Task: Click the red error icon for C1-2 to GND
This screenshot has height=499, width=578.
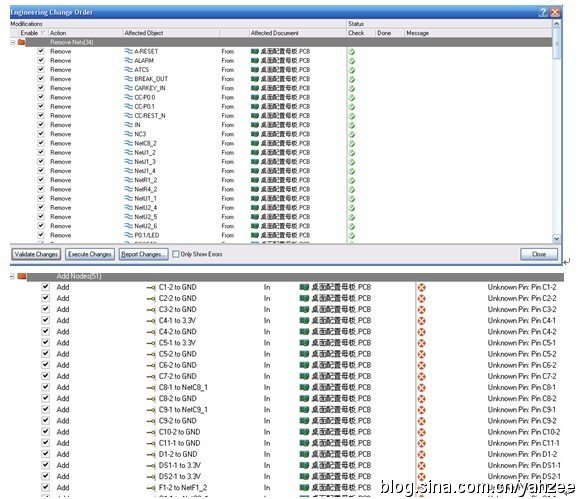Action: point(421,287)
